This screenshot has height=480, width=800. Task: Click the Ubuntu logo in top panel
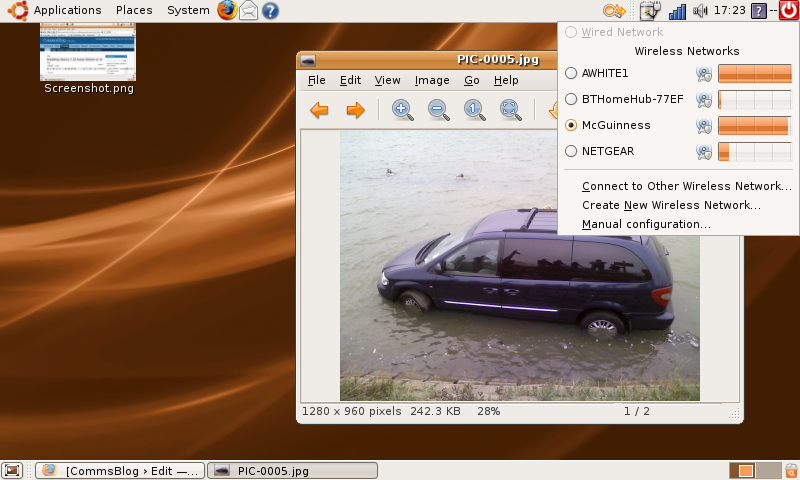click(18, 10)
